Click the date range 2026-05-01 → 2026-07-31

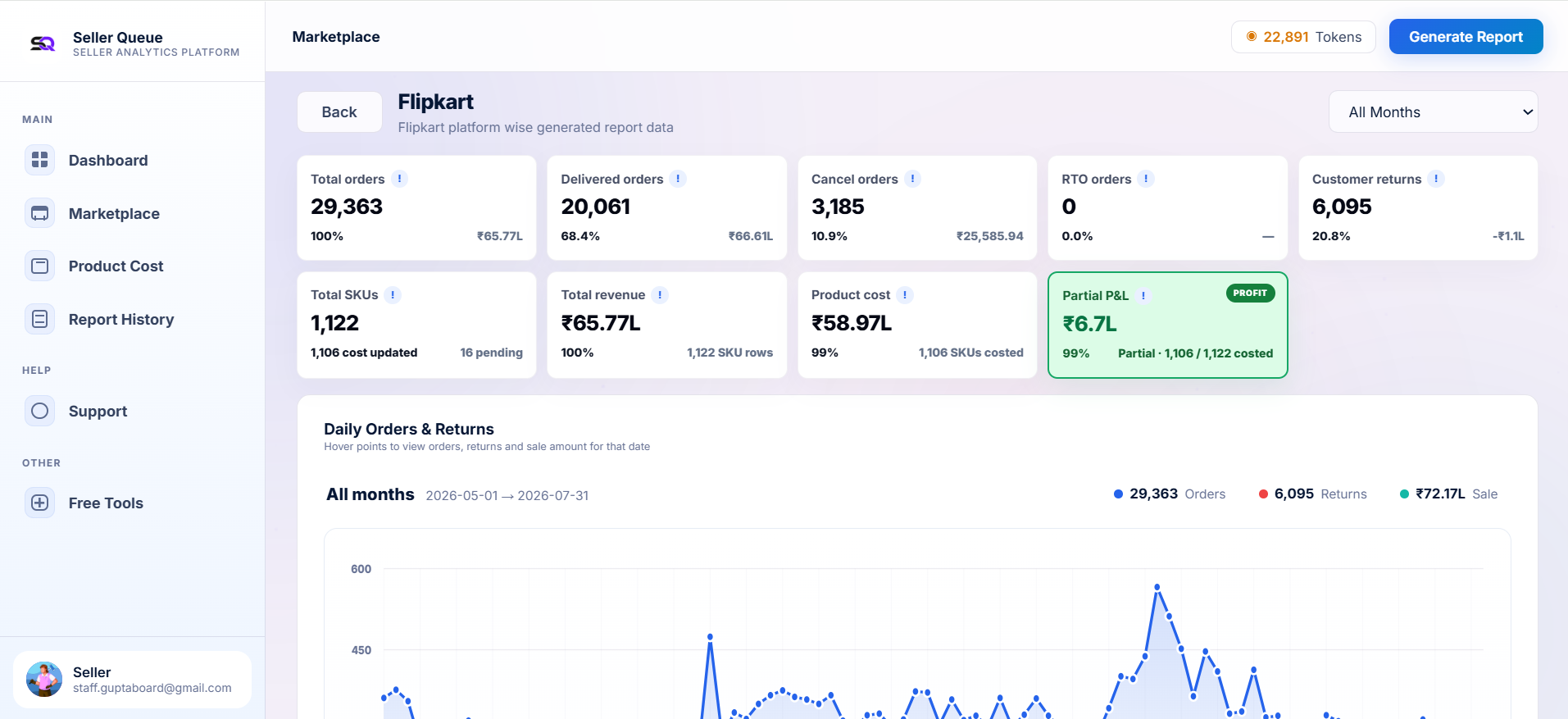click(x=507, y=495)
